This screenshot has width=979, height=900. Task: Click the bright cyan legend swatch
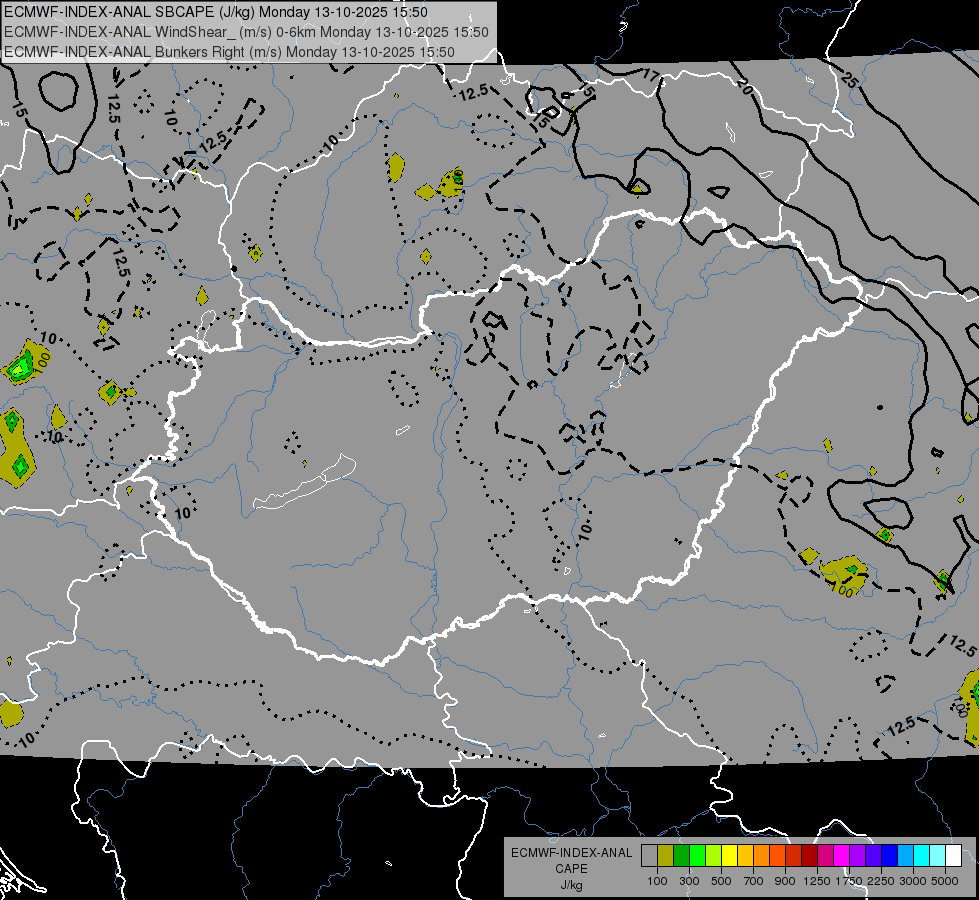click(x=922, y=856)
